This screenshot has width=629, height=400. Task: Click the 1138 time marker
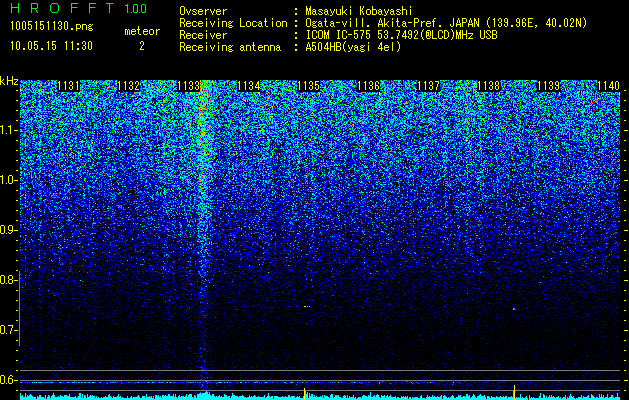pos(488,86)
